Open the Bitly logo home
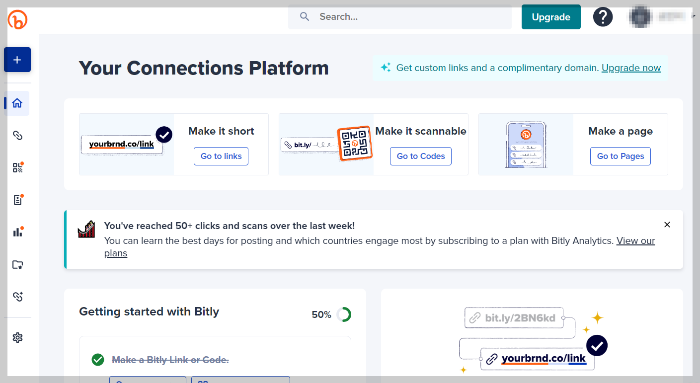700x383 pixels. [x=17, y=19]
